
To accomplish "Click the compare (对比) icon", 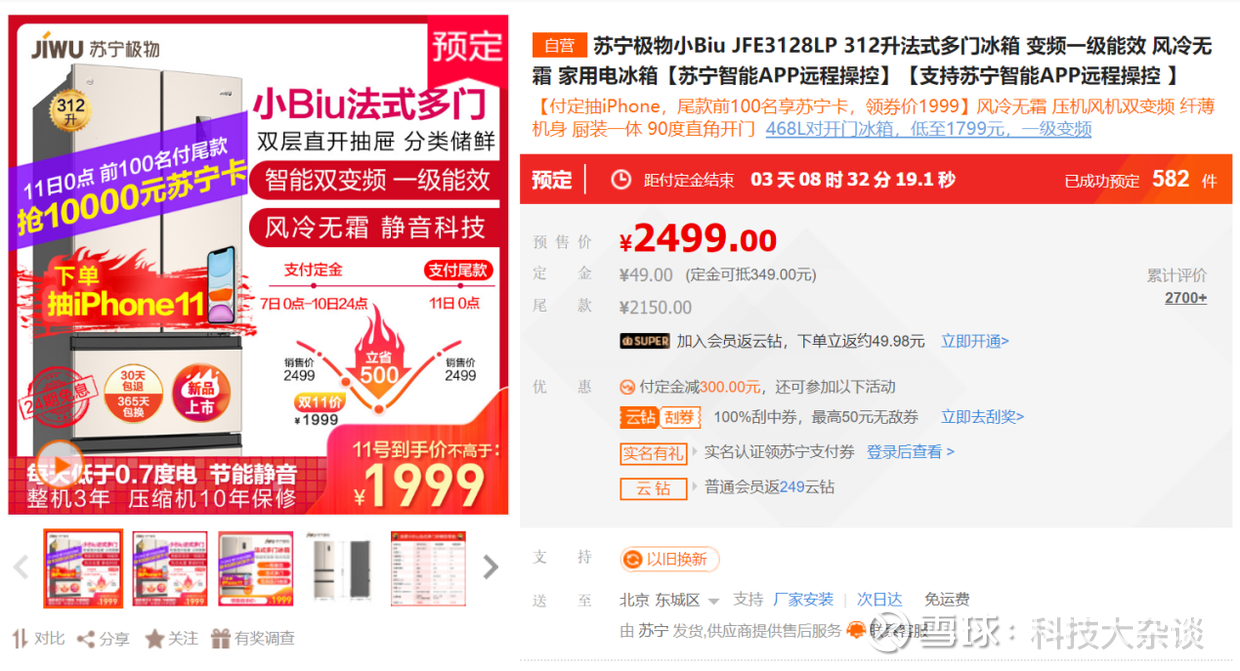I will pyautogui.click(x=21, y=638).
